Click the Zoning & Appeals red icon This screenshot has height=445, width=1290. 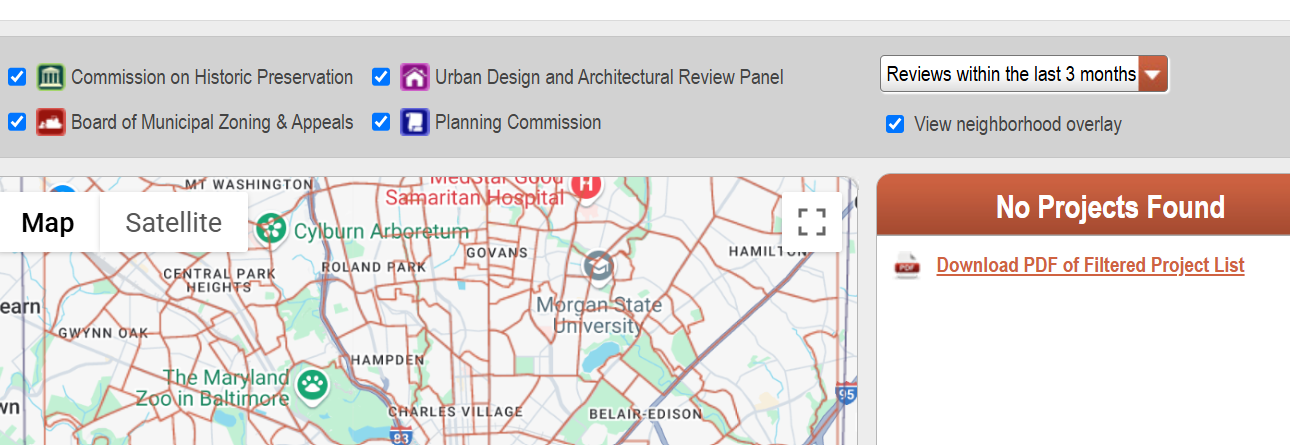coord(51,122)
